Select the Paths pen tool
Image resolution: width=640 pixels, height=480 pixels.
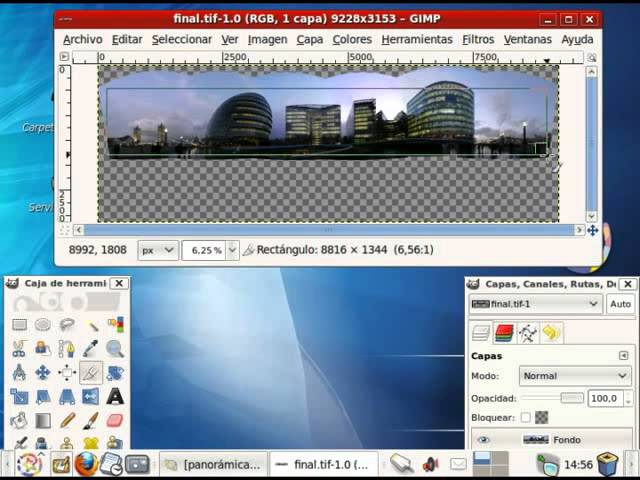67,349
